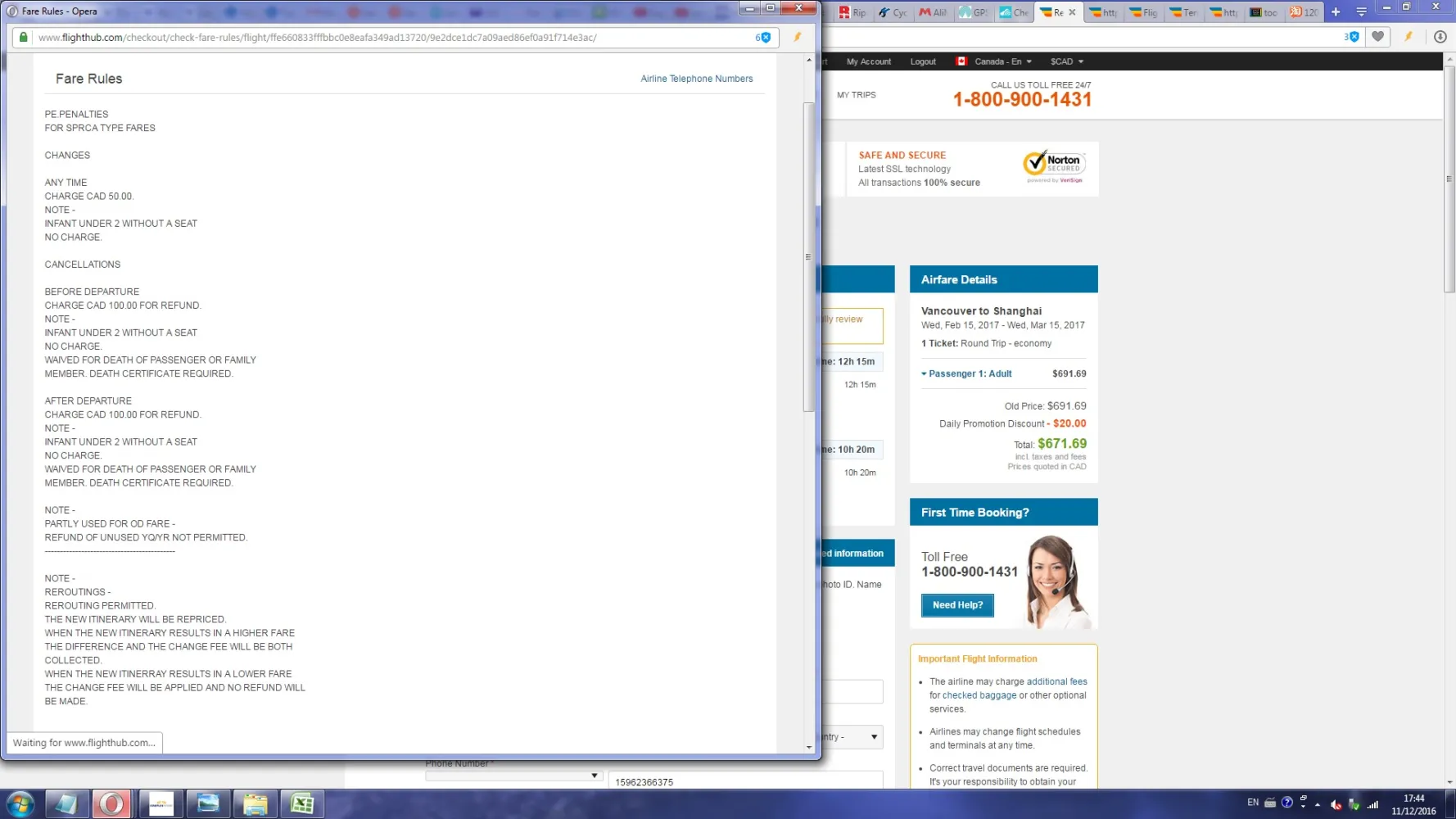Click the turbo lightning icon in Fare Rules popup

[x=797, y=37]
